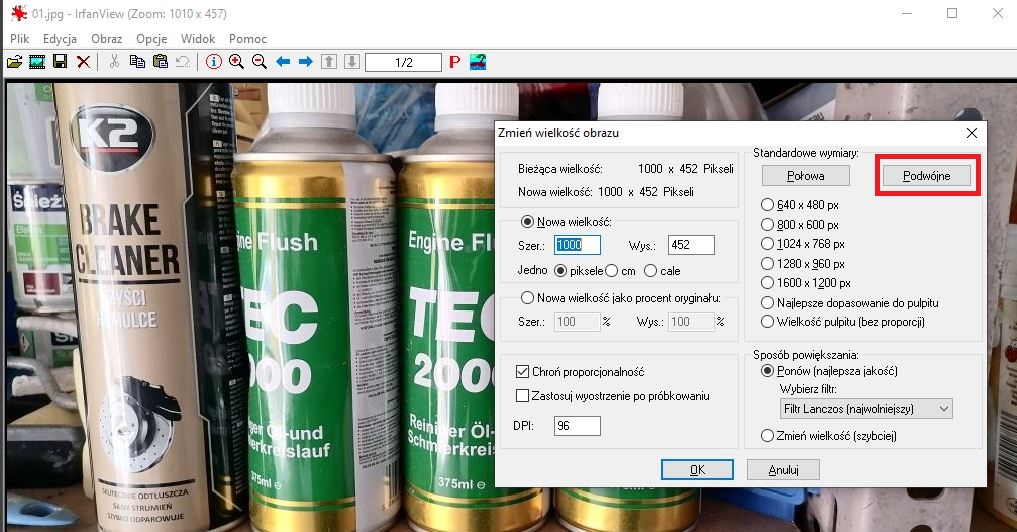
Task: Click the IrfanView About picture icon
Action: tap(478, 62)
